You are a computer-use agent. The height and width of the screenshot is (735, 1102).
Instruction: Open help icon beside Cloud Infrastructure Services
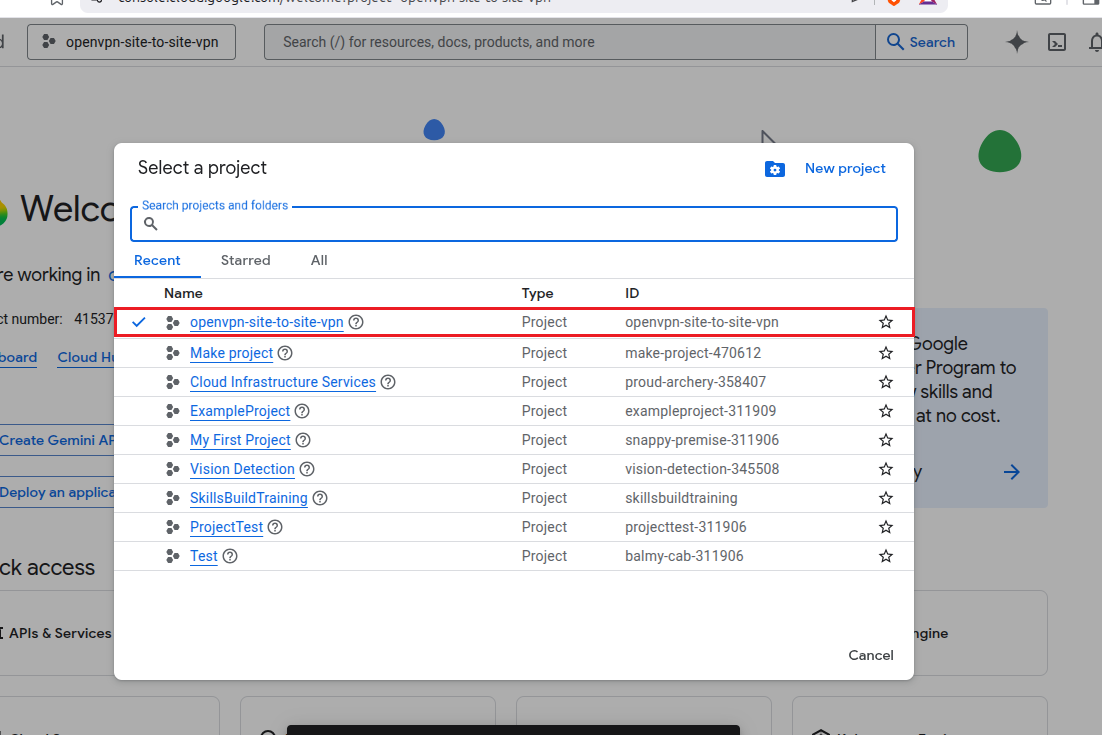(388, 382)
